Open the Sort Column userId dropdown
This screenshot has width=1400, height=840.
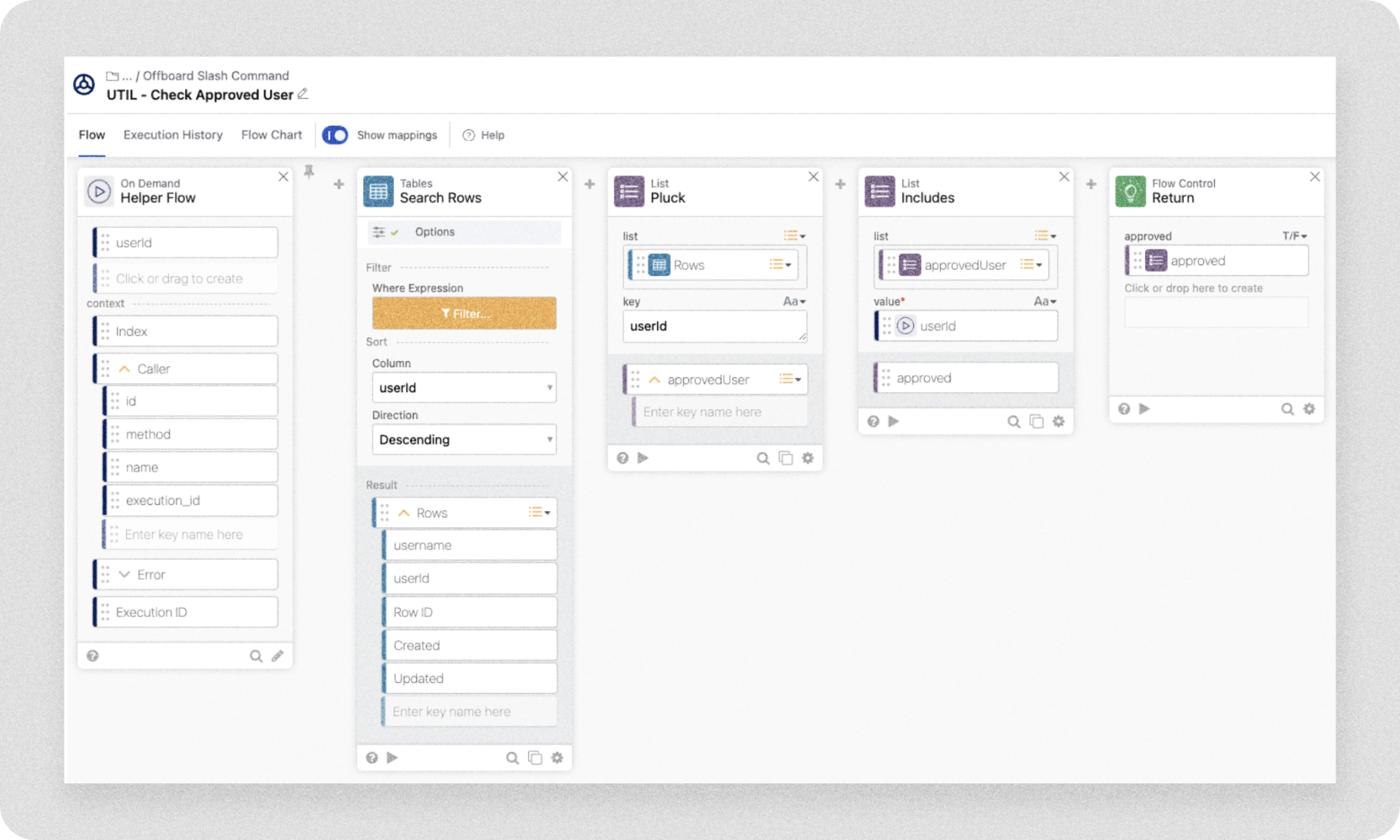[x=464, y=387]
